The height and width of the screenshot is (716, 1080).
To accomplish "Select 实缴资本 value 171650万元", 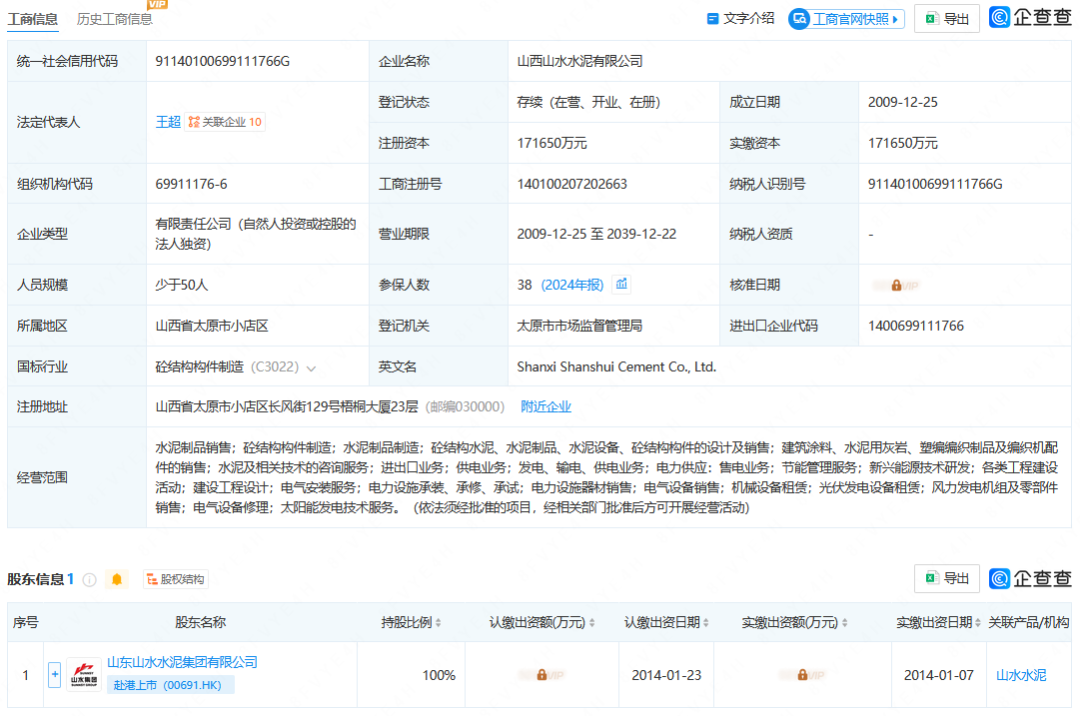I will [902, 143].
